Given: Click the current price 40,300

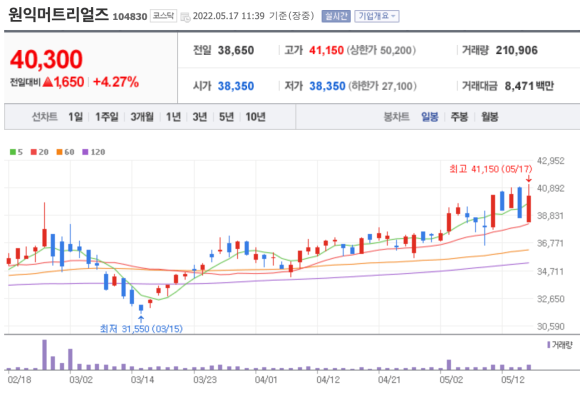Looking at the screenshot, I should point(46,59).
